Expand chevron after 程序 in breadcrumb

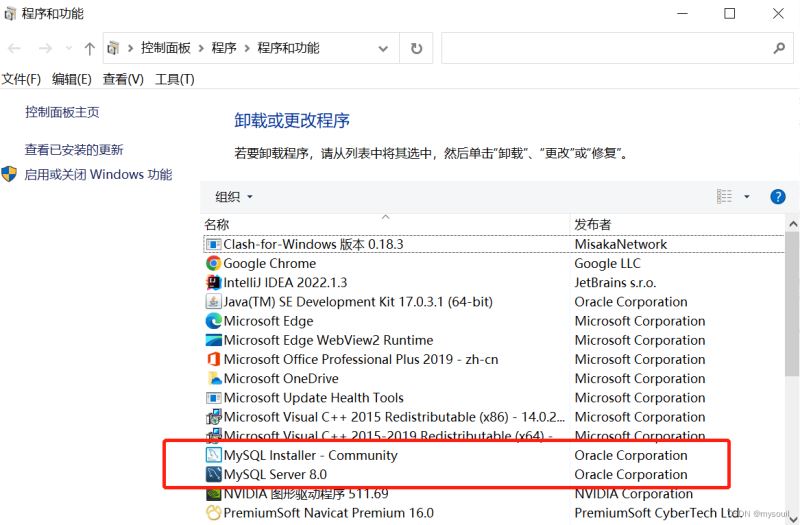click(x=247, y=48)
